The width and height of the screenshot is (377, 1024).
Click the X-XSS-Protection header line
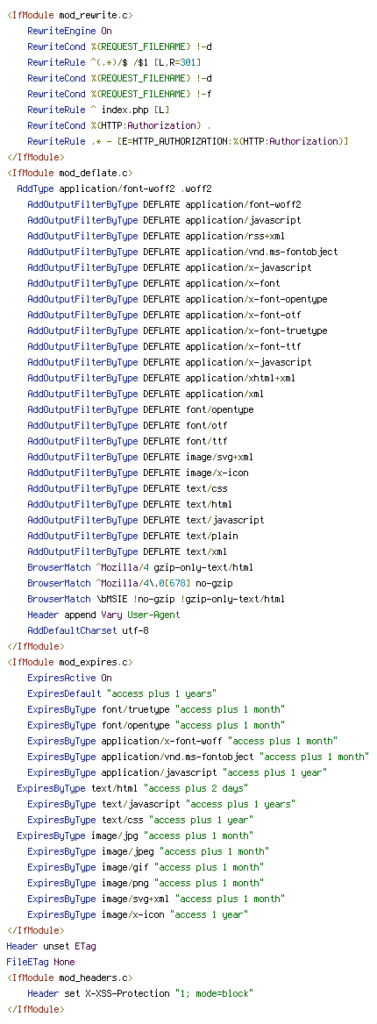point(140,993)
